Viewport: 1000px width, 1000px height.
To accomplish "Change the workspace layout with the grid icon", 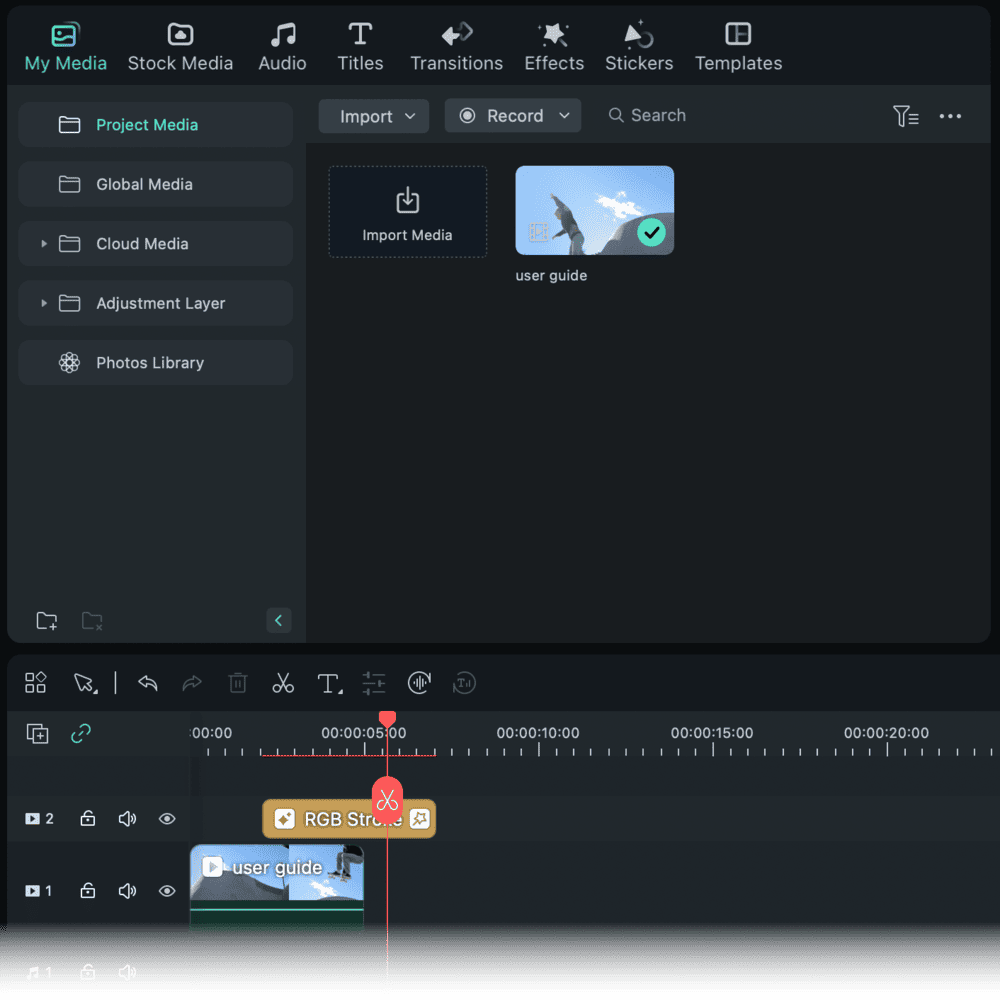I will (x=35, y=683).
